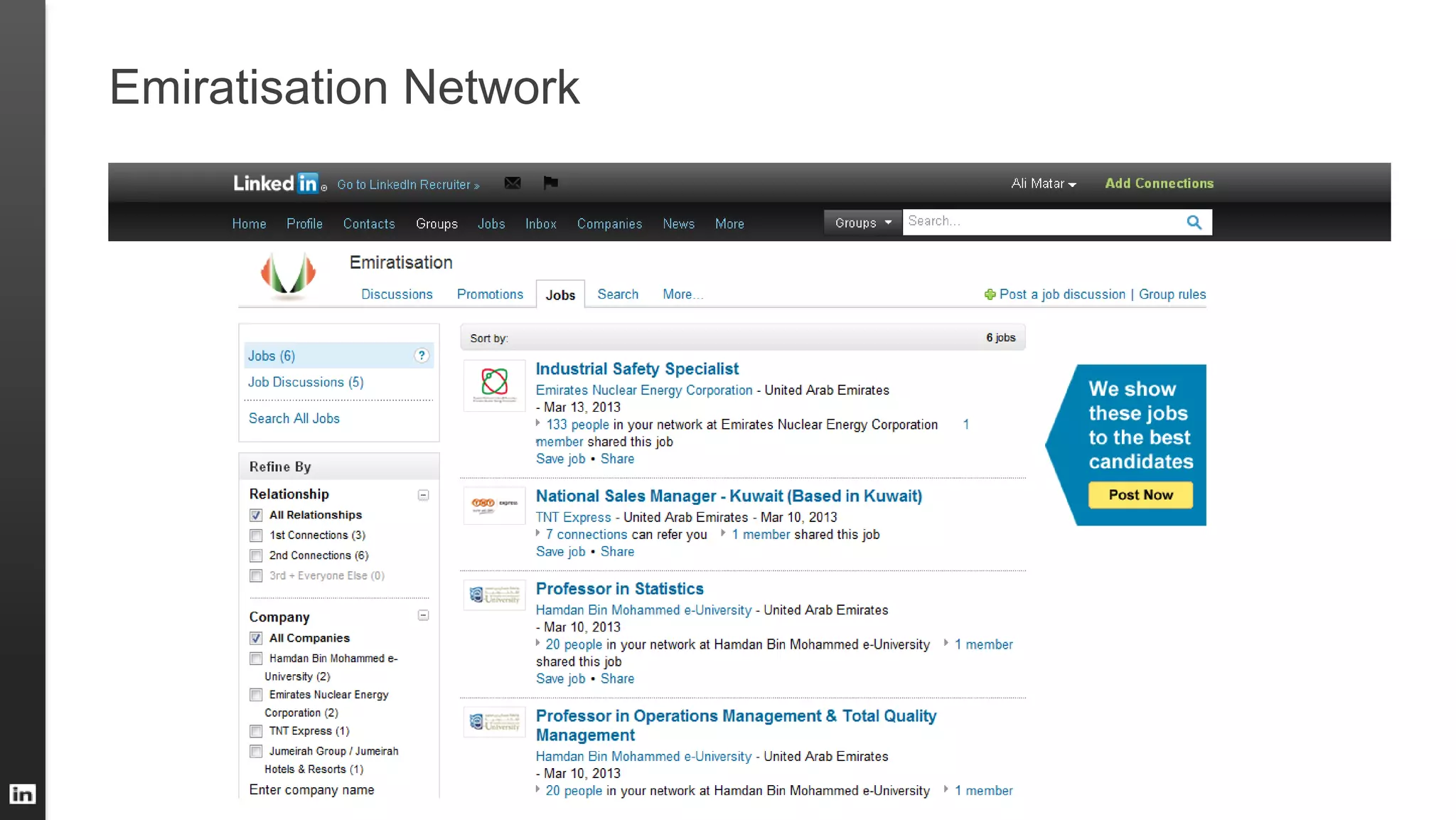The width and height of the screenshot is (1456, 820).
Task: Collapse the Company filter section
Action: tap(424, 615)
